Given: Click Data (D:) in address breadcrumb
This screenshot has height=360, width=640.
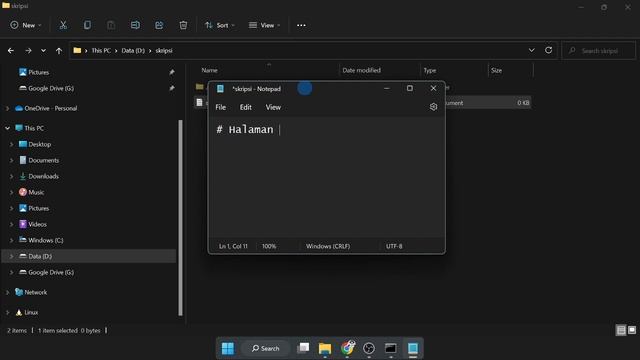Looking at the screenshot, I should pyautogui.click(x=133, y=51).
